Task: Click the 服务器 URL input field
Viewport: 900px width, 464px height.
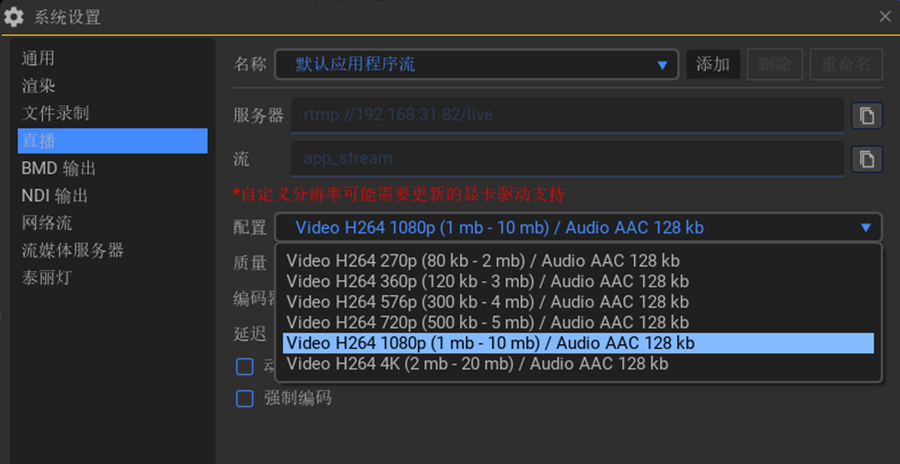Action: [566, 115]
